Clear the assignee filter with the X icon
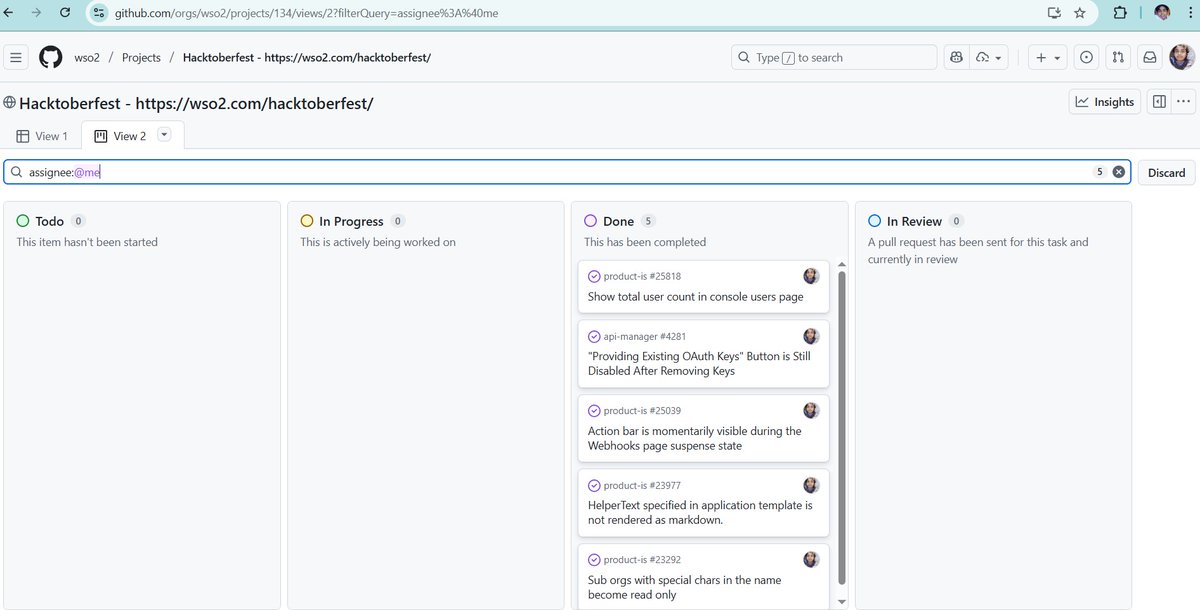This screenshot has width=1200, height=610. tap(1119, 172)
